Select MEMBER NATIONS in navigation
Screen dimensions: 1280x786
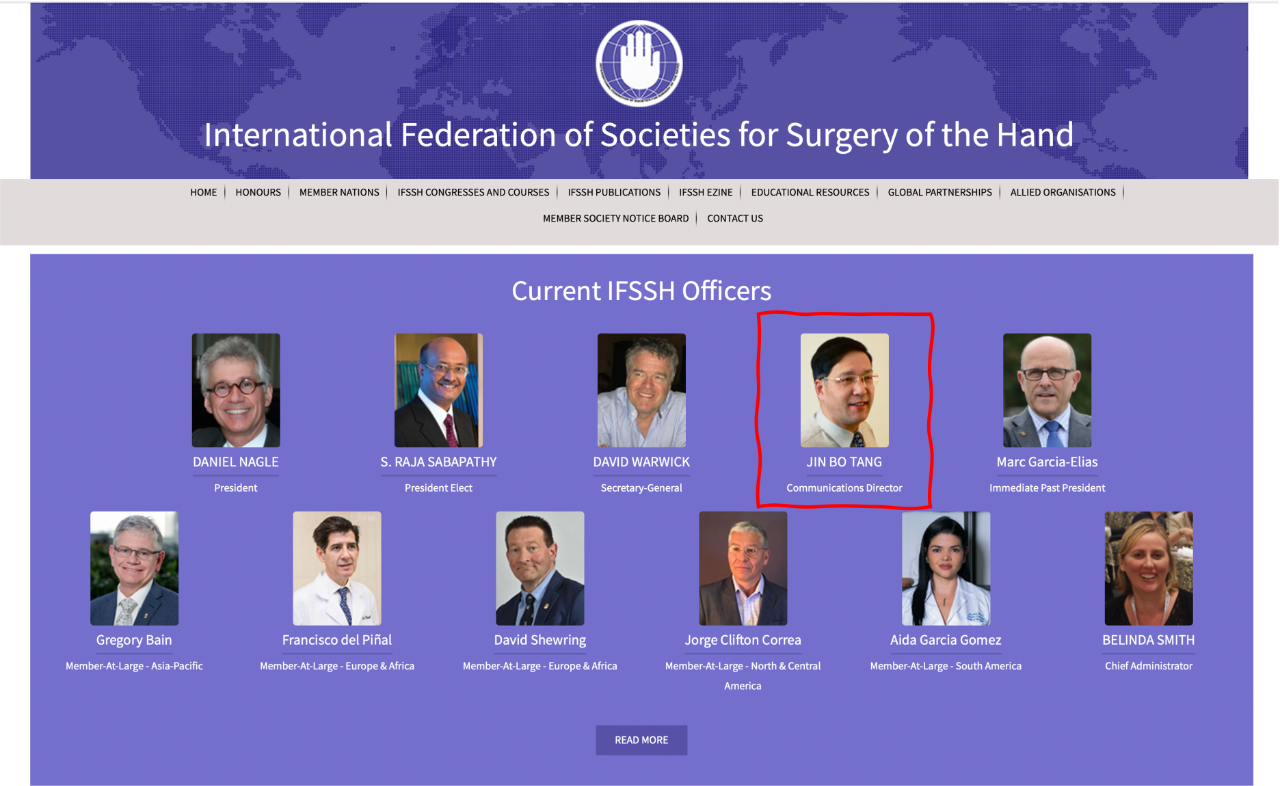(x=339, y=192)
